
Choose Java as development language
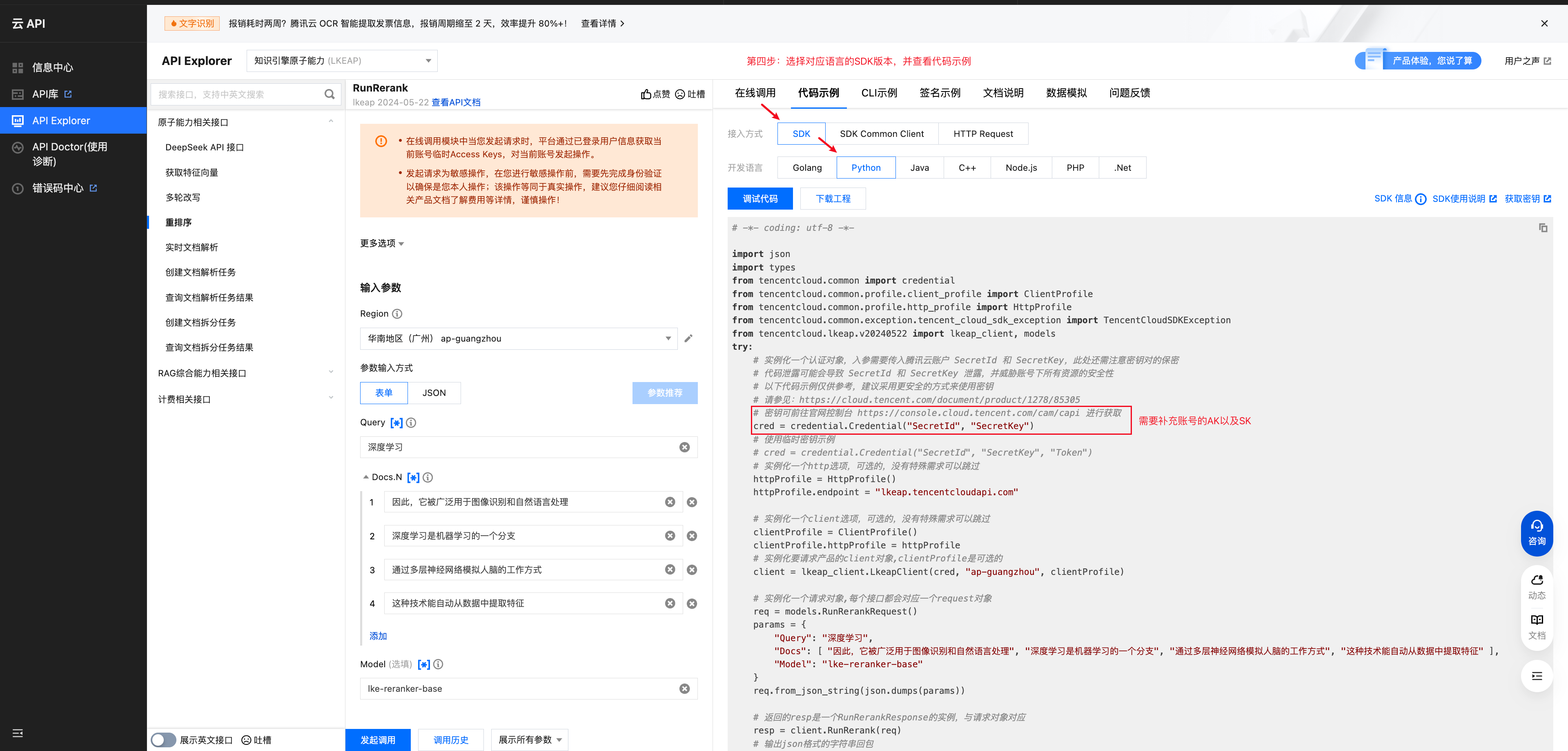919,168
